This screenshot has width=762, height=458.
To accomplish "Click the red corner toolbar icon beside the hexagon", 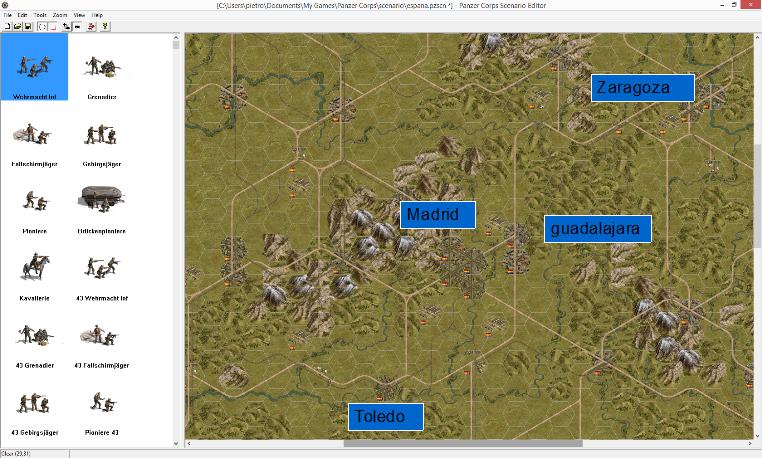I will (x=52, y=26).
